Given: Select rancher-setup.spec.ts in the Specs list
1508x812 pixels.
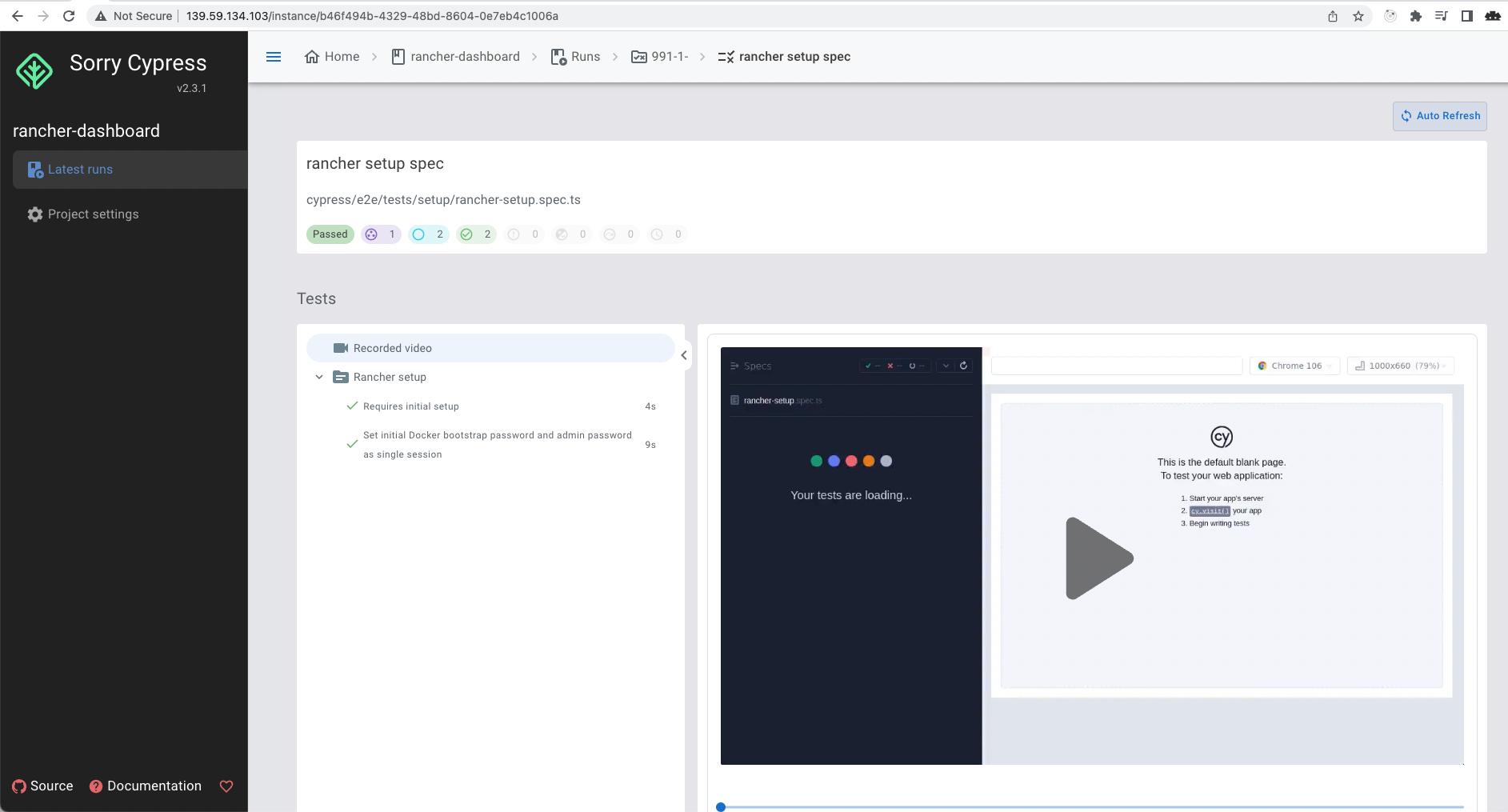Looking at the screenshot, I should point(782,400).
